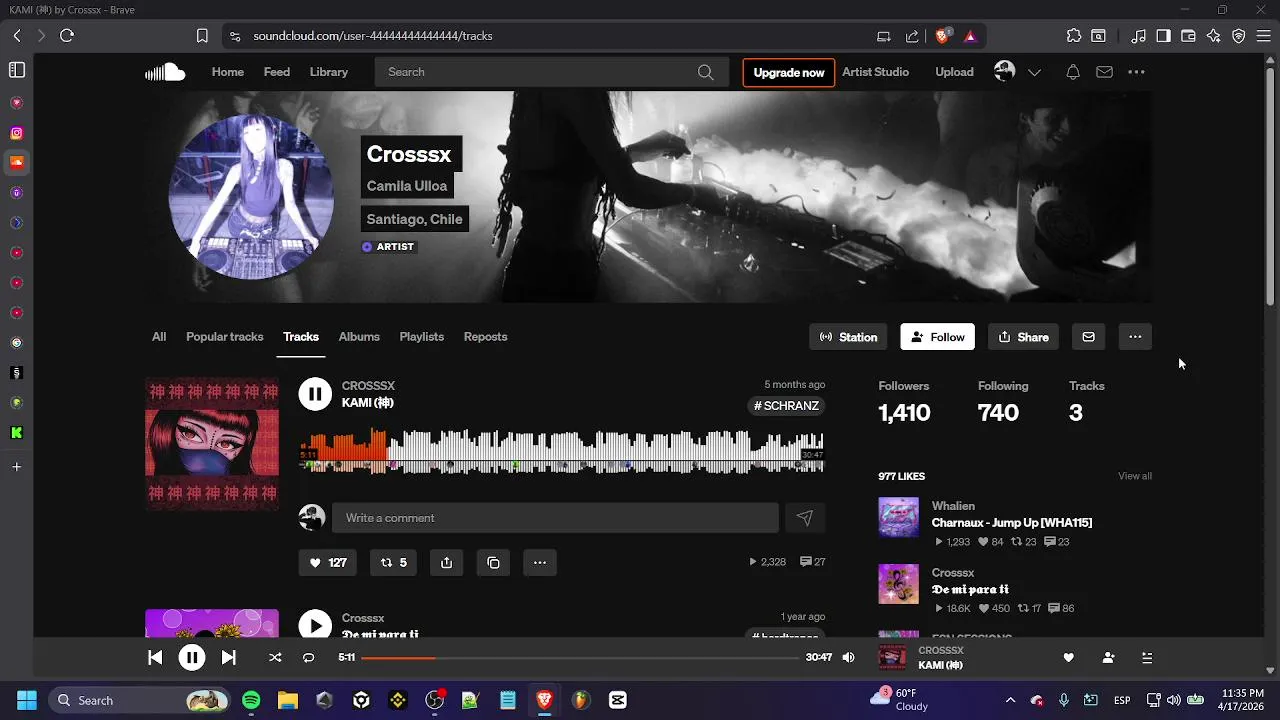This screenshot has width=1280, height=720.
Task: Add a site to Brave sidebar
Action: (17, 467)
